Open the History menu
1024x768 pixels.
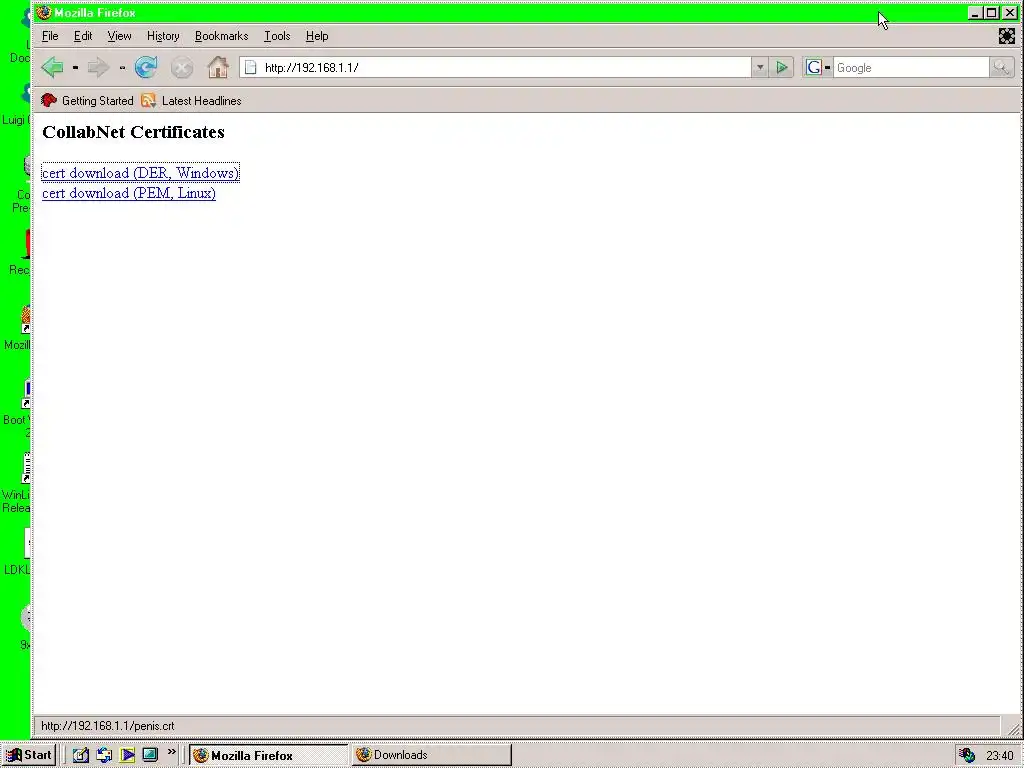(x=163, y=36)
